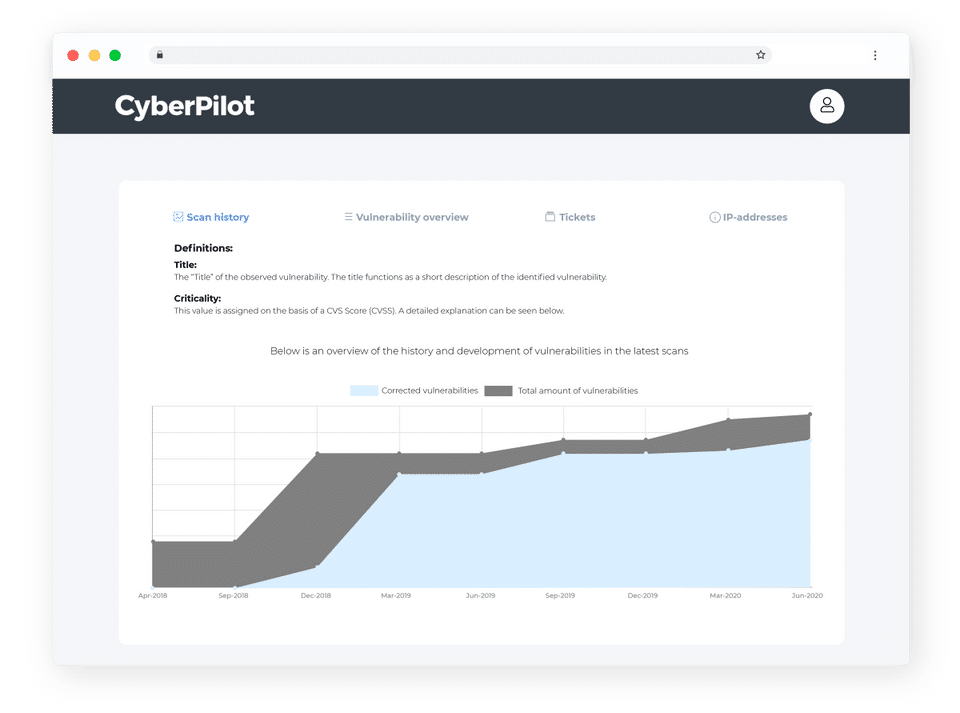Click the IP-addresses info icon
Screen dimensions: 960x713
coord(714,217)
